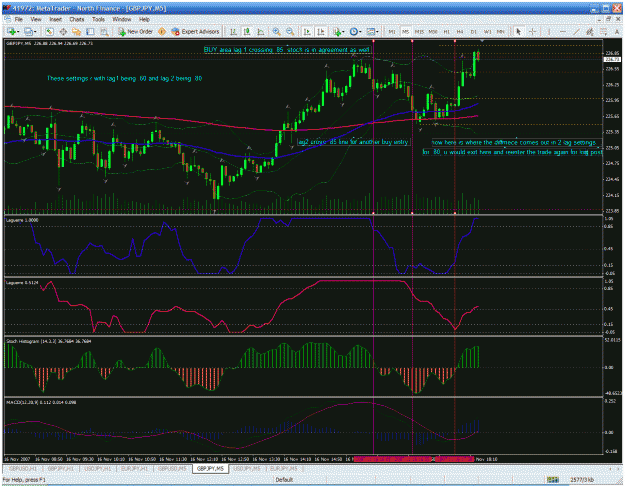Screen dimensions: 625x486
Task: Switch to MN monthly timeframe
Action: (x=501, y=32)
